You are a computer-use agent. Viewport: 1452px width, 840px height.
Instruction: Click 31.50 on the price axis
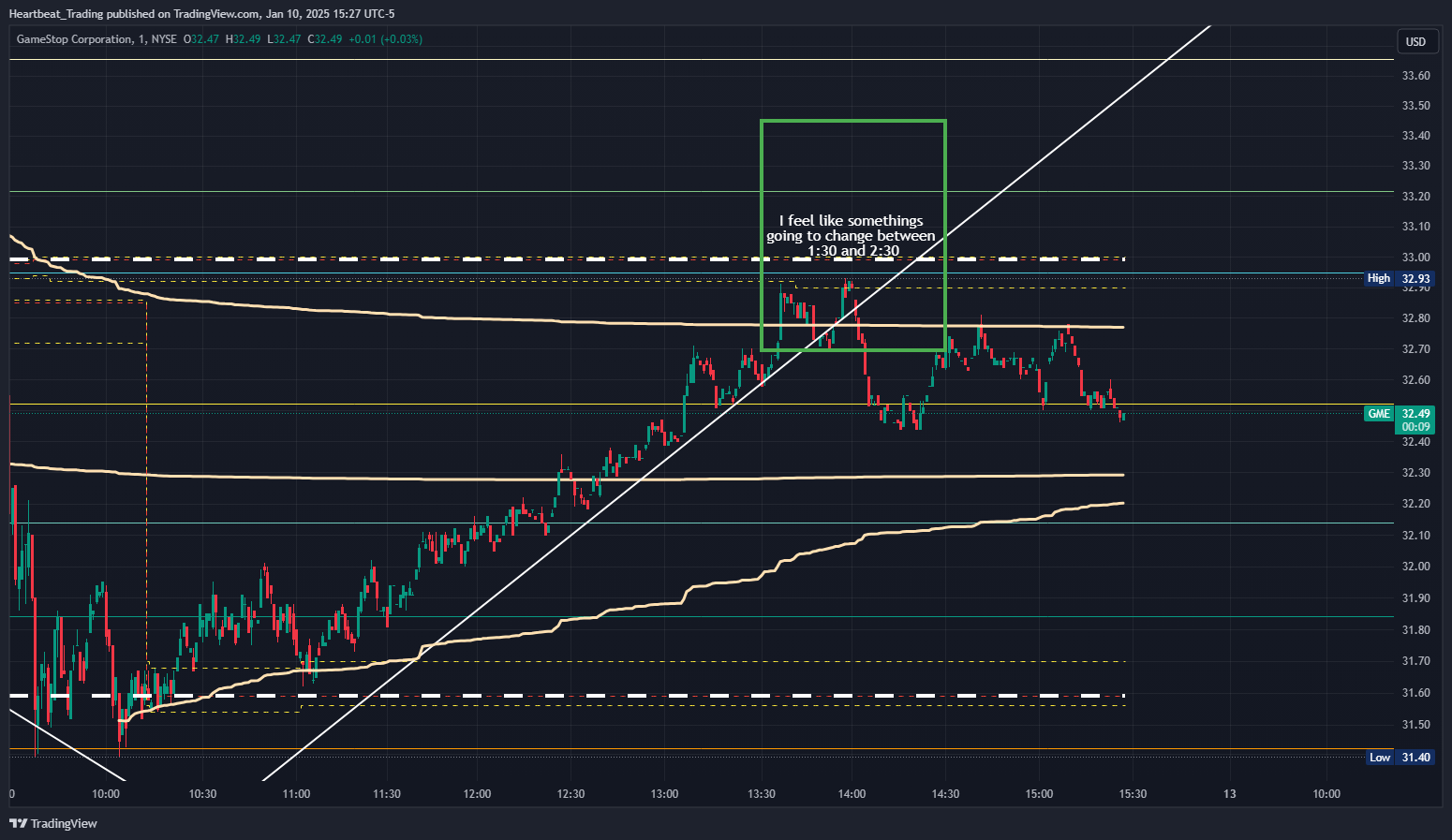(1415, 725)
